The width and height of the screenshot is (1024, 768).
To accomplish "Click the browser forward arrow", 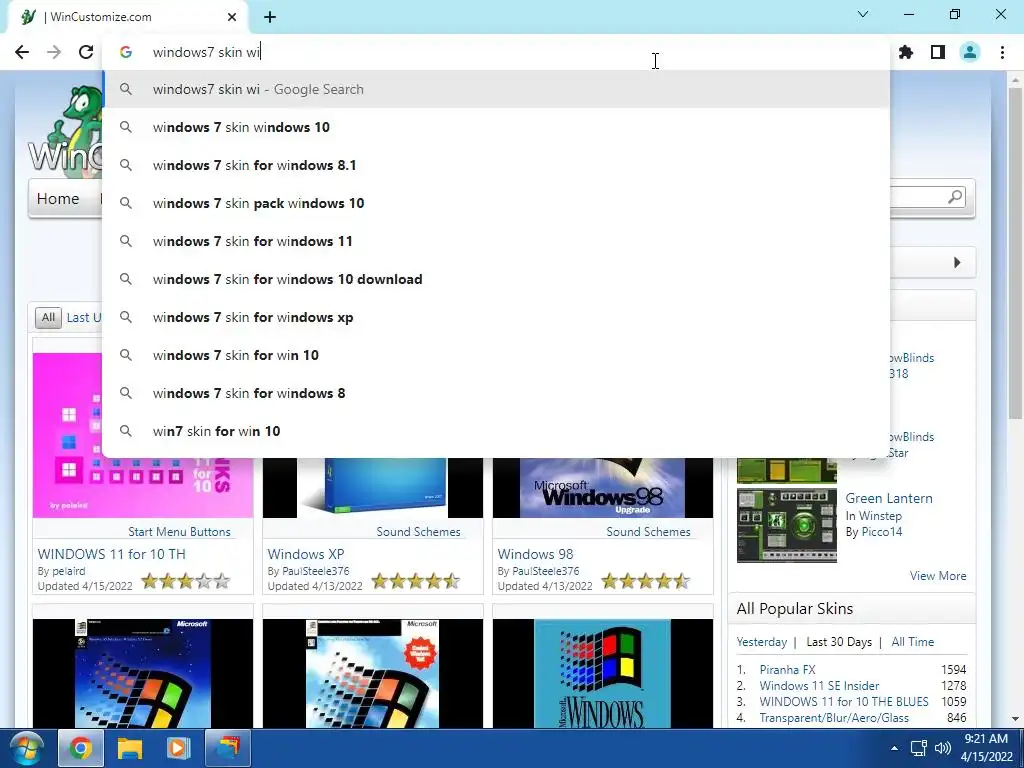I will 54,52.
